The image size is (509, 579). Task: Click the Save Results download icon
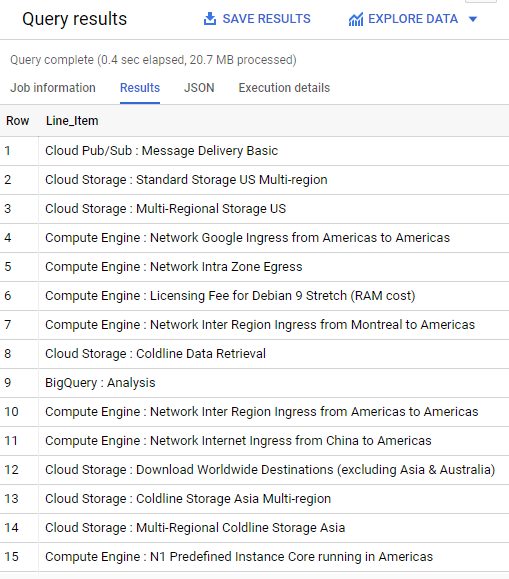point(210,19)
